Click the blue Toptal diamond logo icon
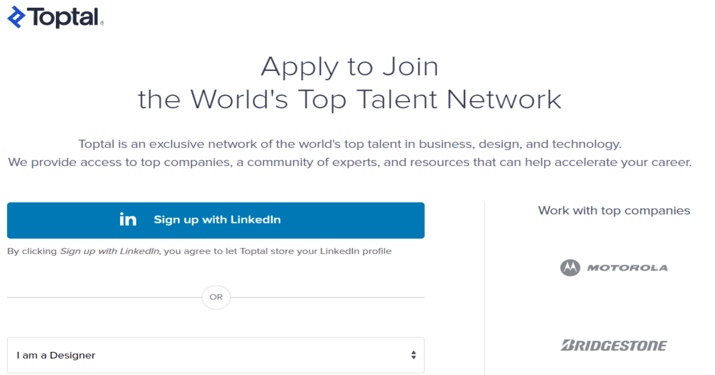715x375 pixels. [16, 17]
